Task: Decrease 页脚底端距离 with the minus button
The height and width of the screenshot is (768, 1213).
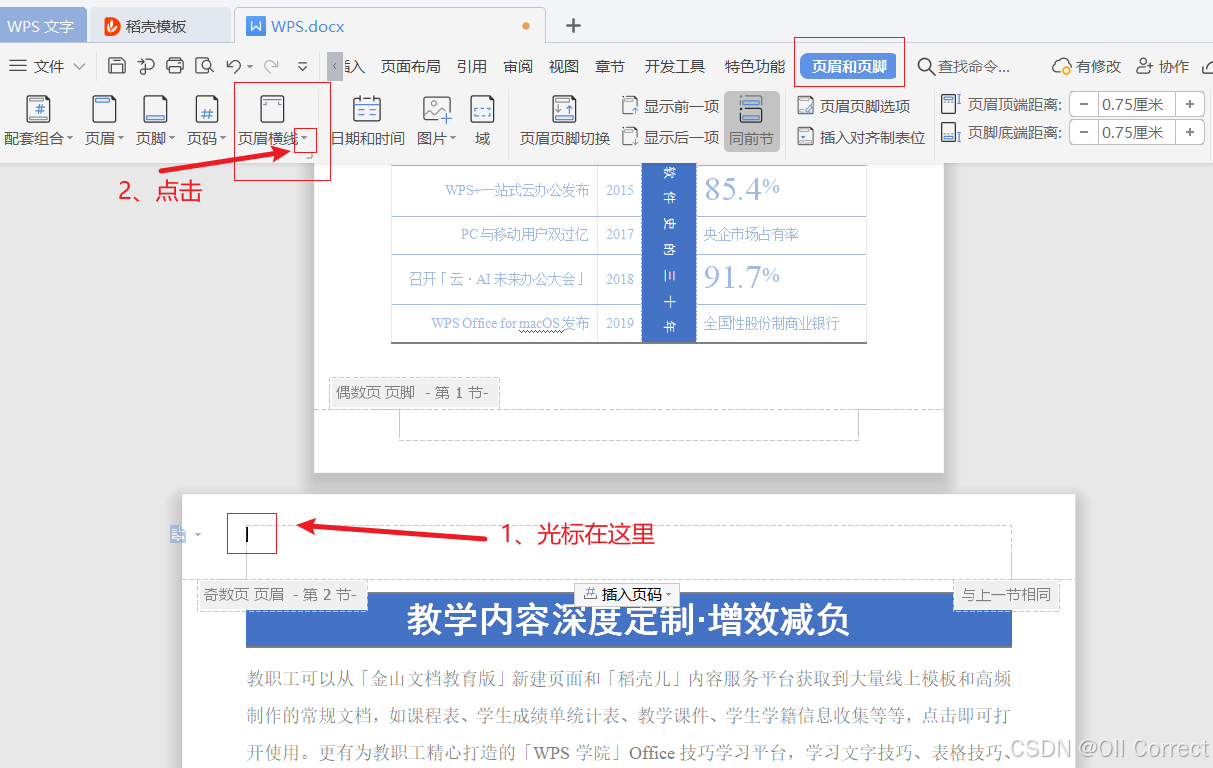Action: [1083, 132]
